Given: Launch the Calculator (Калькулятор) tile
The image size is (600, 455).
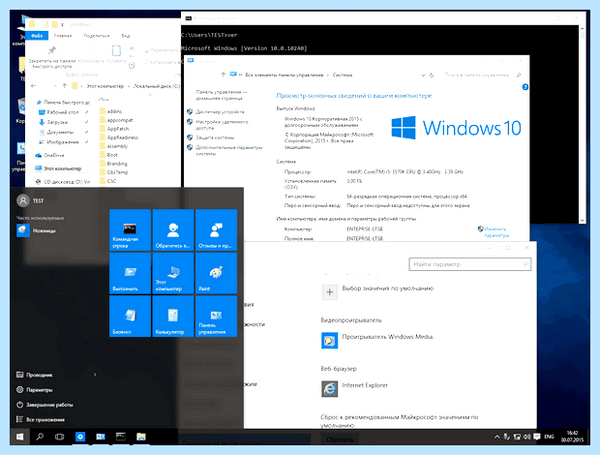Looking at the screenshot, I should [x=173, y=316].
